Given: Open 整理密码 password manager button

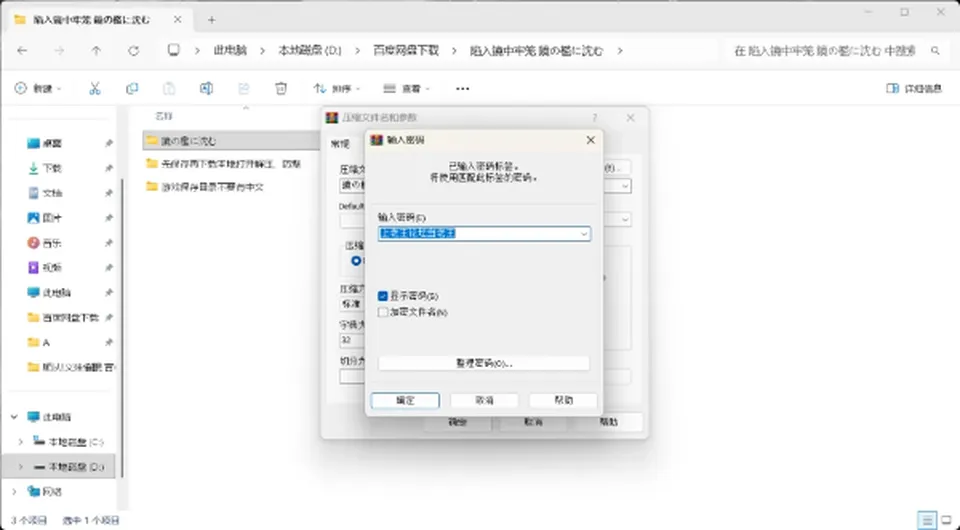Looking at the screenshot, I should click(484, 364).
